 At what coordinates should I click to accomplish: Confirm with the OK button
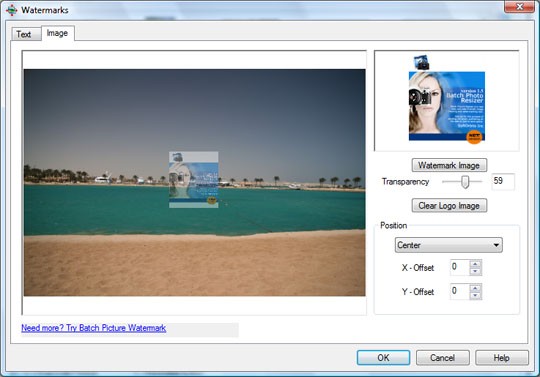coord(383,358)
